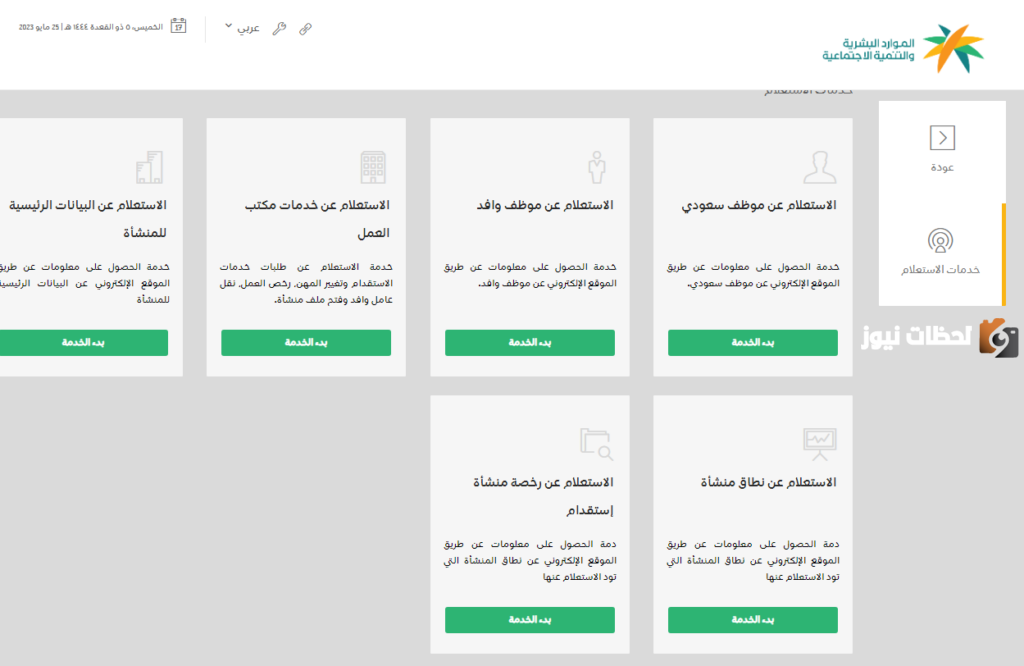Click the chain link icon in header
Image resolution: width=1024 pixels, height=666 pixels.
click(x=305, y=29)
